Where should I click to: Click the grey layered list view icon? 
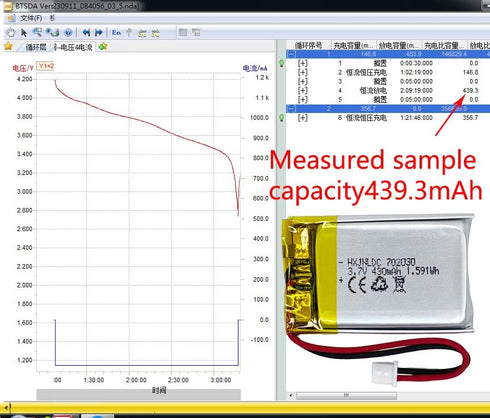(196, 32)
